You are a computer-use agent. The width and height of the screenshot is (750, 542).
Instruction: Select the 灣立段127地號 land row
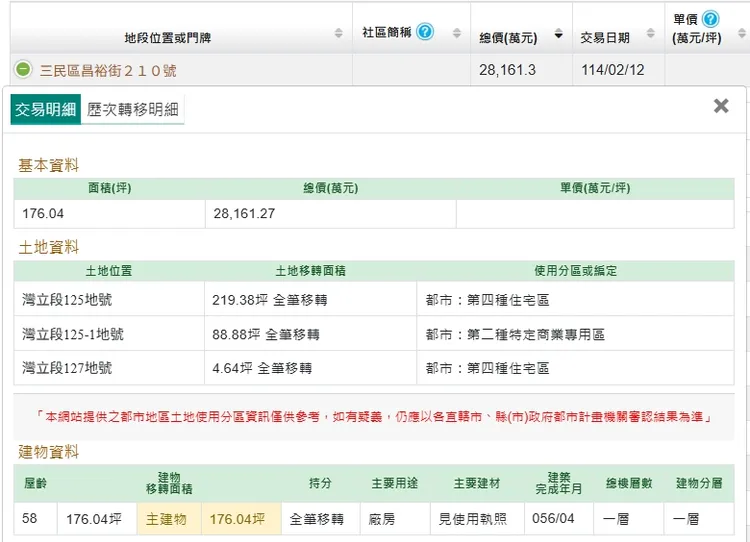(374, 368)
